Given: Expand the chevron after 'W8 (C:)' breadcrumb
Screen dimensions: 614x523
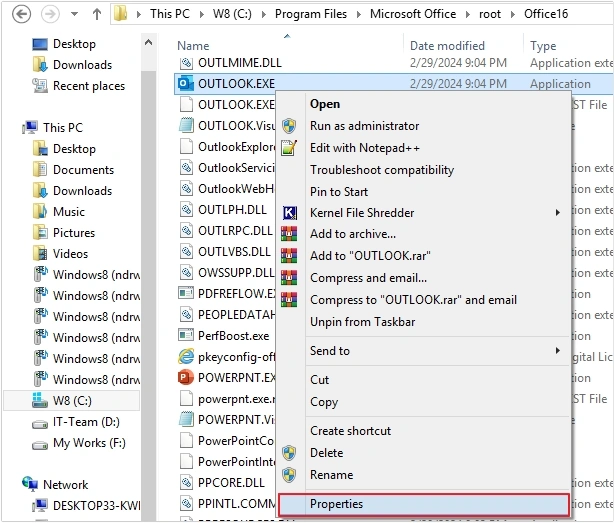Looking at the screenshot, I should pos(264,15).
